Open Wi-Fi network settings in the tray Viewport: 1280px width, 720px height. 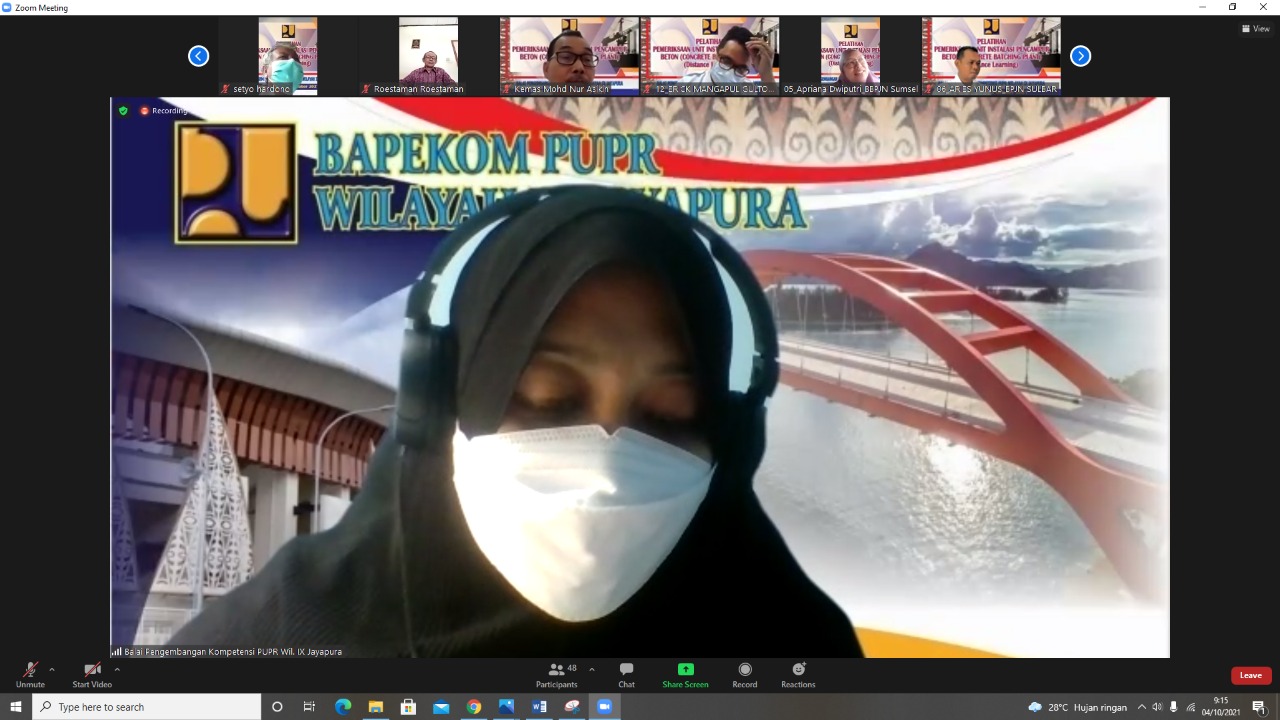(x=1191, y=707)
